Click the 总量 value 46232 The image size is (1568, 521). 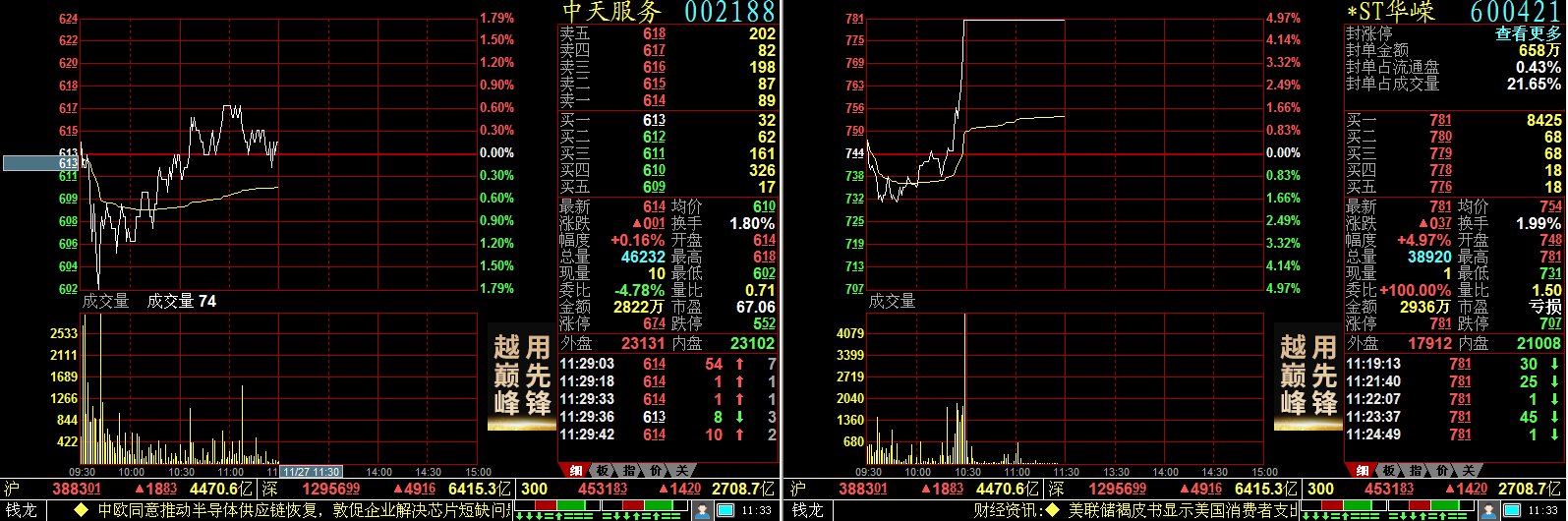[644, 257]
